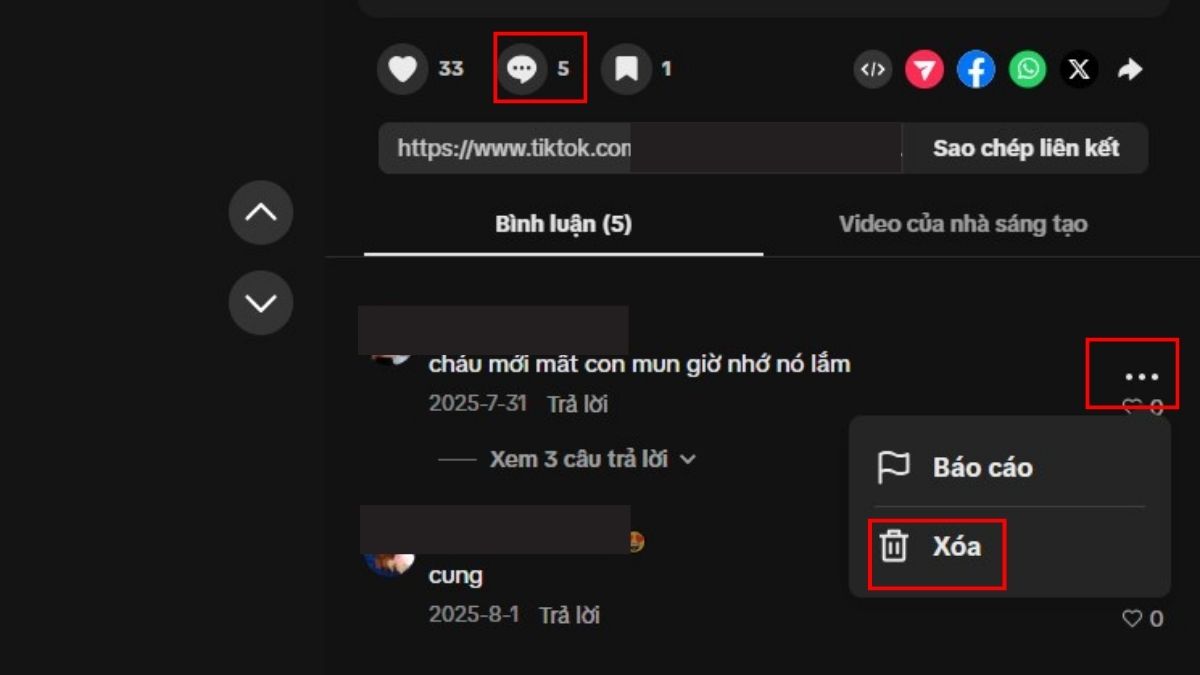Like the video with the heart icon
This screenshot has height=675, width=1200.
(x=402, y=69)
